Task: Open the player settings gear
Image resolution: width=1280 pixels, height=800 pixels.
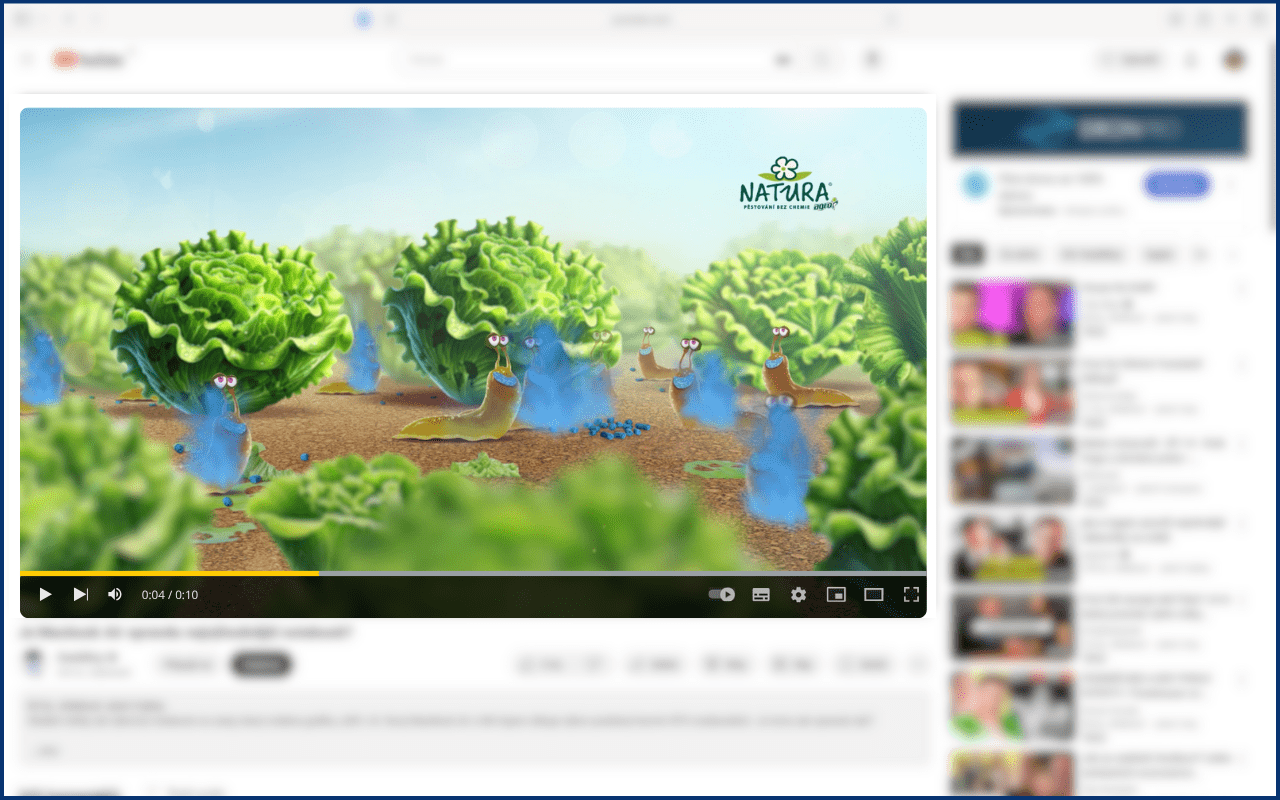Action: pyautogui.click(x=798, y=594)
